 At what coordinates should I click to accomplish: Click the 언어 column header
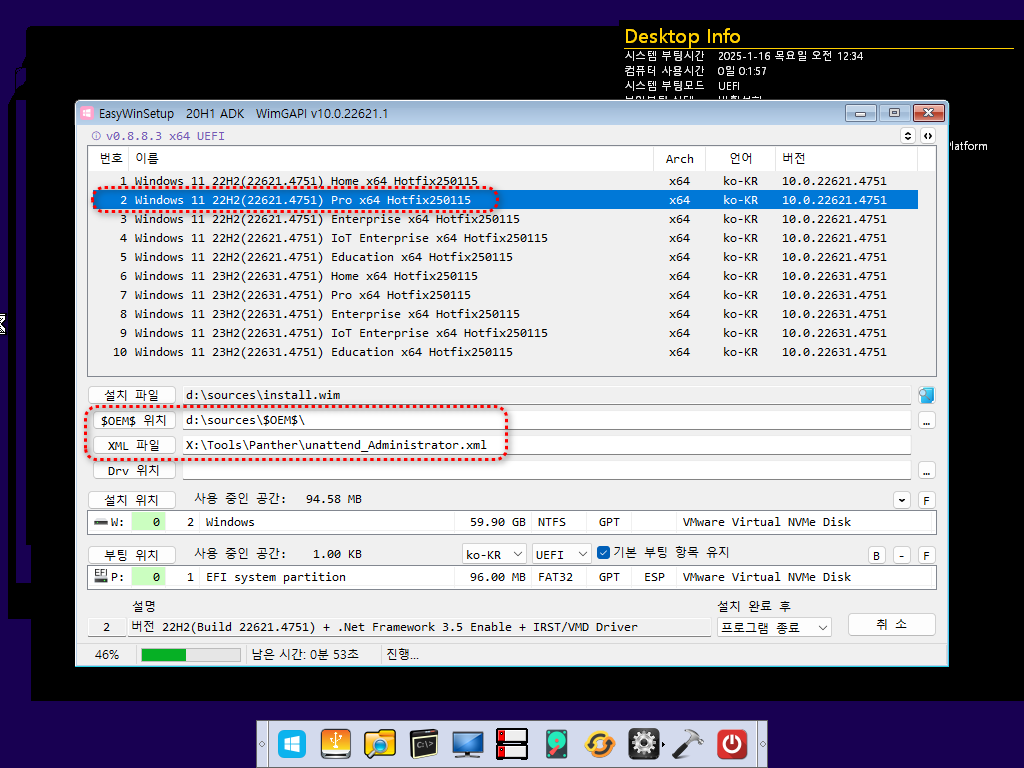click(x=741, y=158)
